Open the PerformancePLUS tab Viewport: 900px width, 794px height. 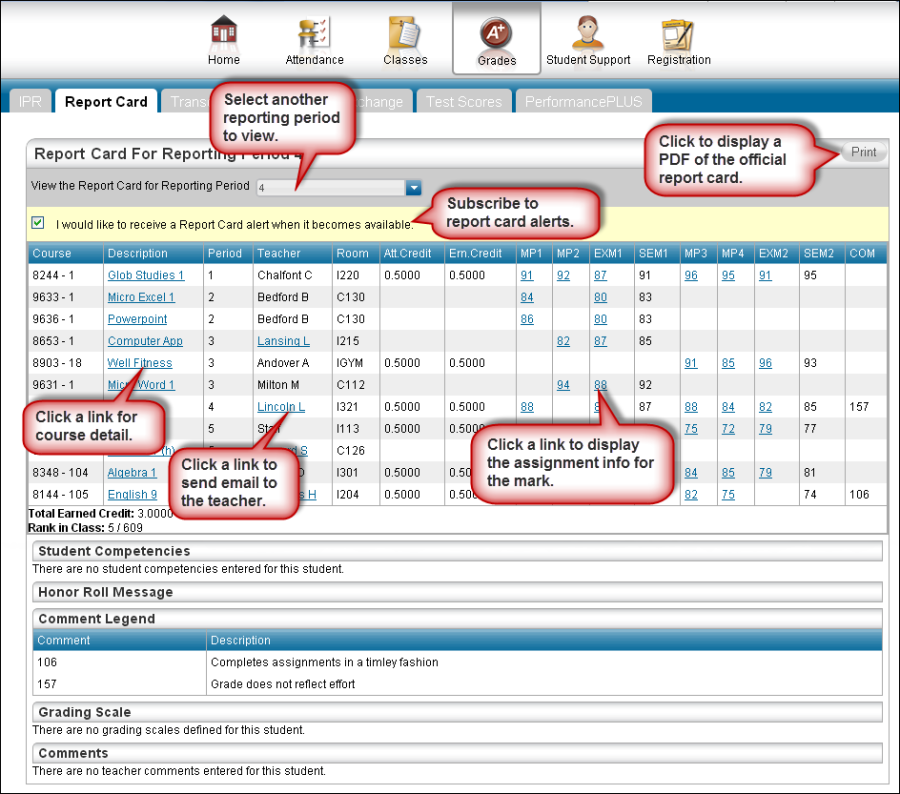pyautogui.click(x=584, y=102)
